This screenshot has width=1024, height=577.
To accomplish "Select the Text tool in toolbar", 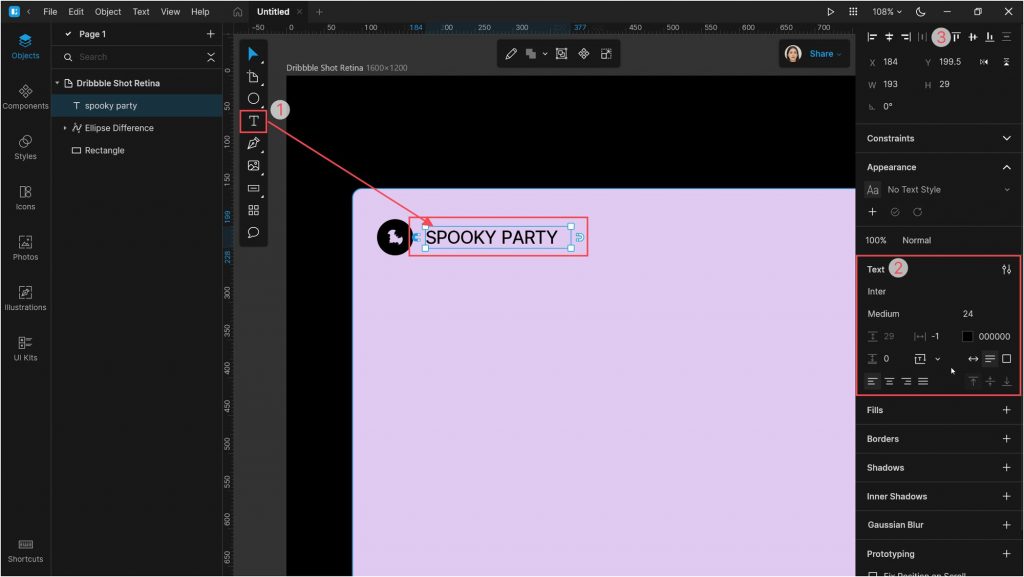I will [x=253, y=121].
